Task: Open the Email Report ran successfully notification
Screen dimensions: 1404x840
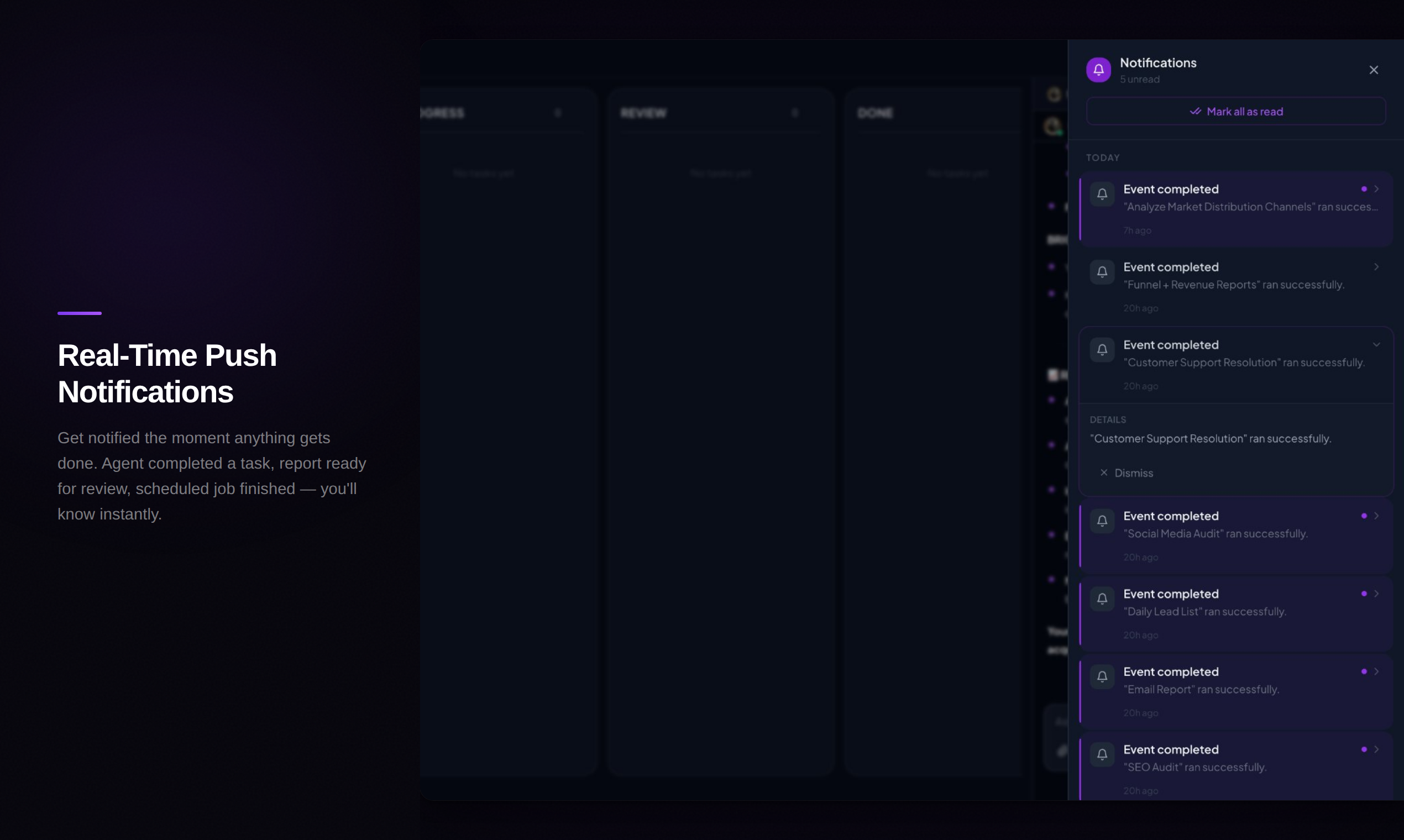Action: tap(1200, 690)
